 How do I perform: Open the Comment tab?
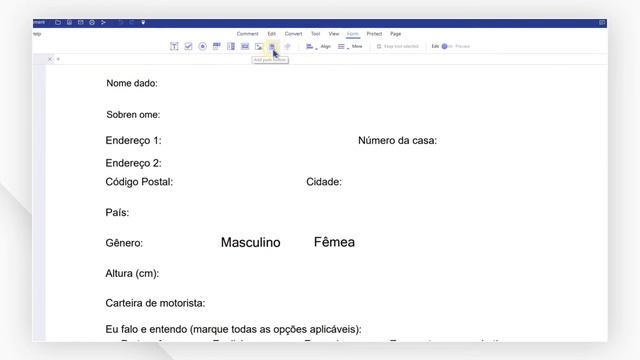coord(247,34)
